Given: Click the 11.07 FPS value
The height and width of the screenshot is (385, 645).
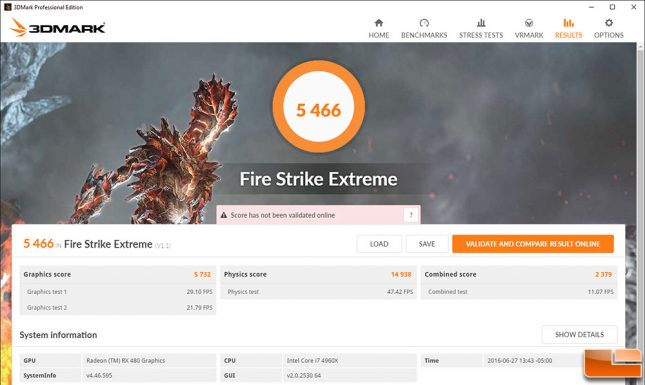Looking at the screenshot, I should [601, 292].
